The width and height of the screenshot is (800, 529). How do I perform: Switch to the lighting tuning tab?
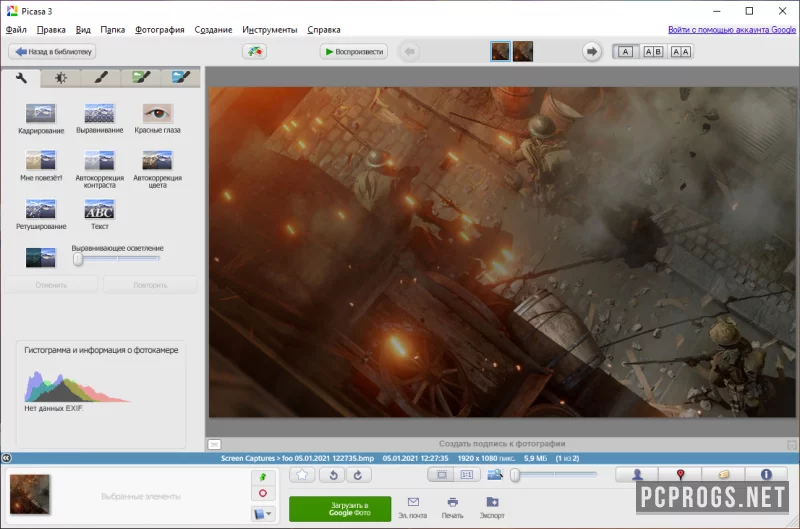(61, 78)
